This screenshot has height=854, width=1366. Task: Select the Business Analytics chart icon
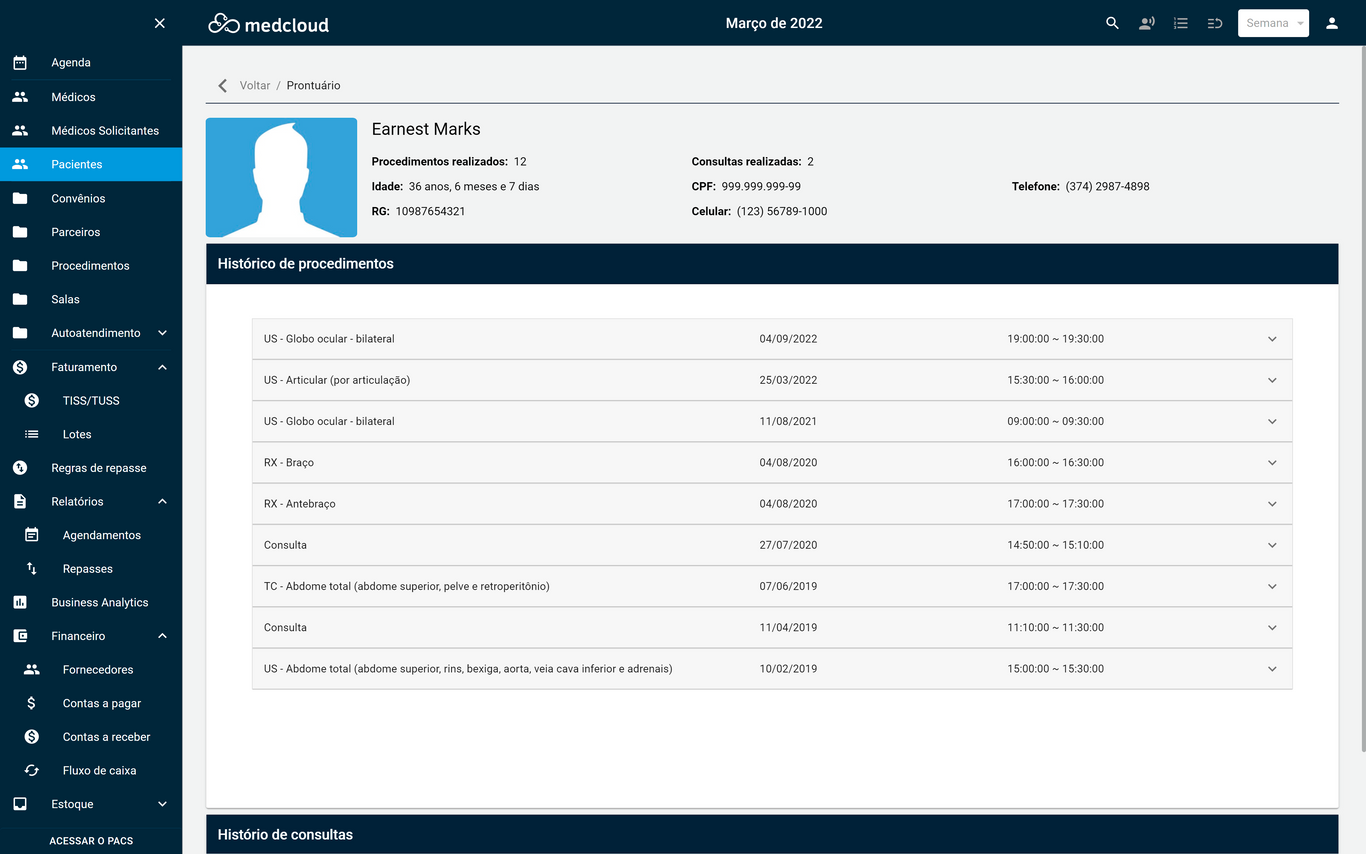(x=20, y=602)
